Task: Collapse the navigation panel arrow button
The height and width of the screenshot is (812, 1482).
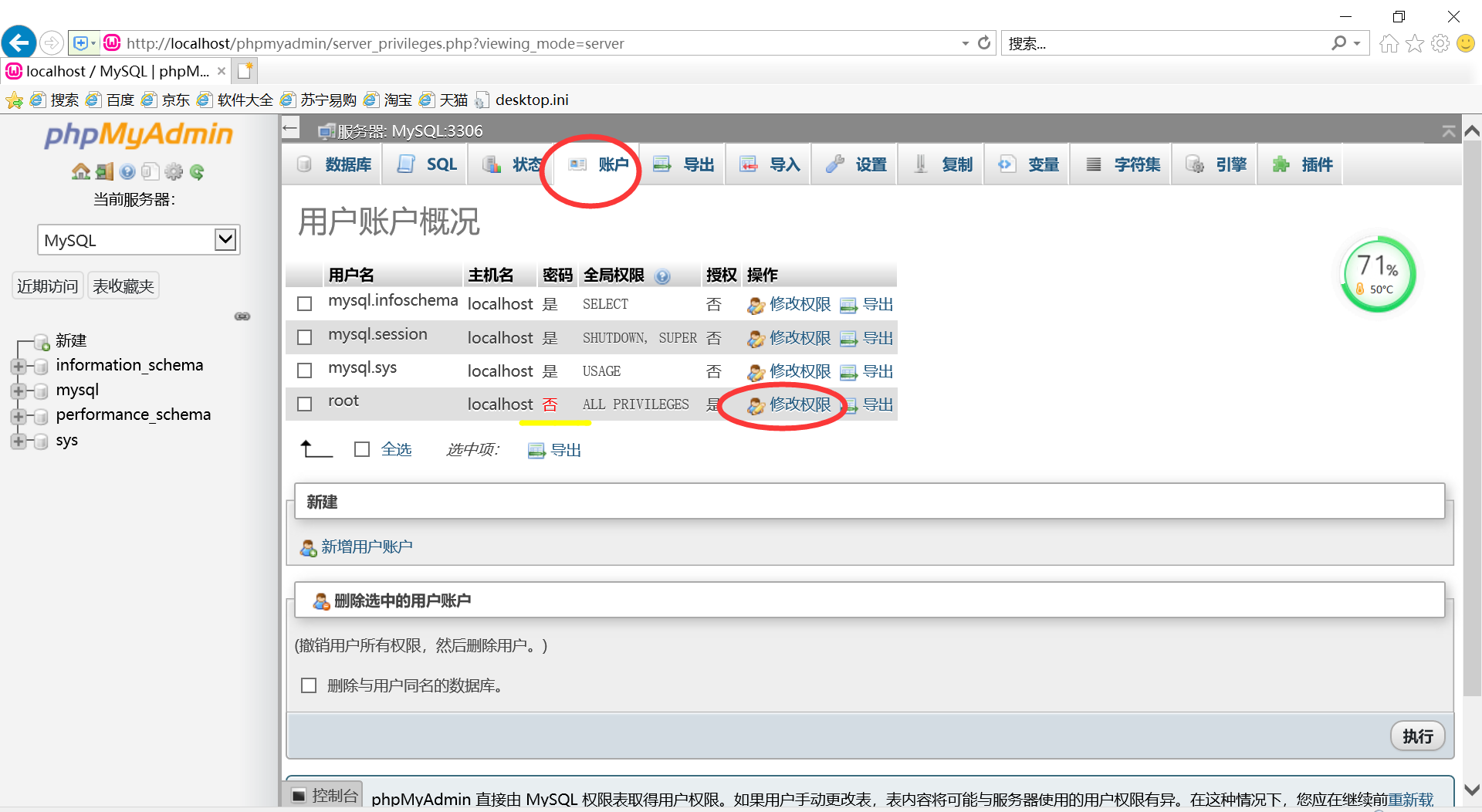Action: pos(290,128)
